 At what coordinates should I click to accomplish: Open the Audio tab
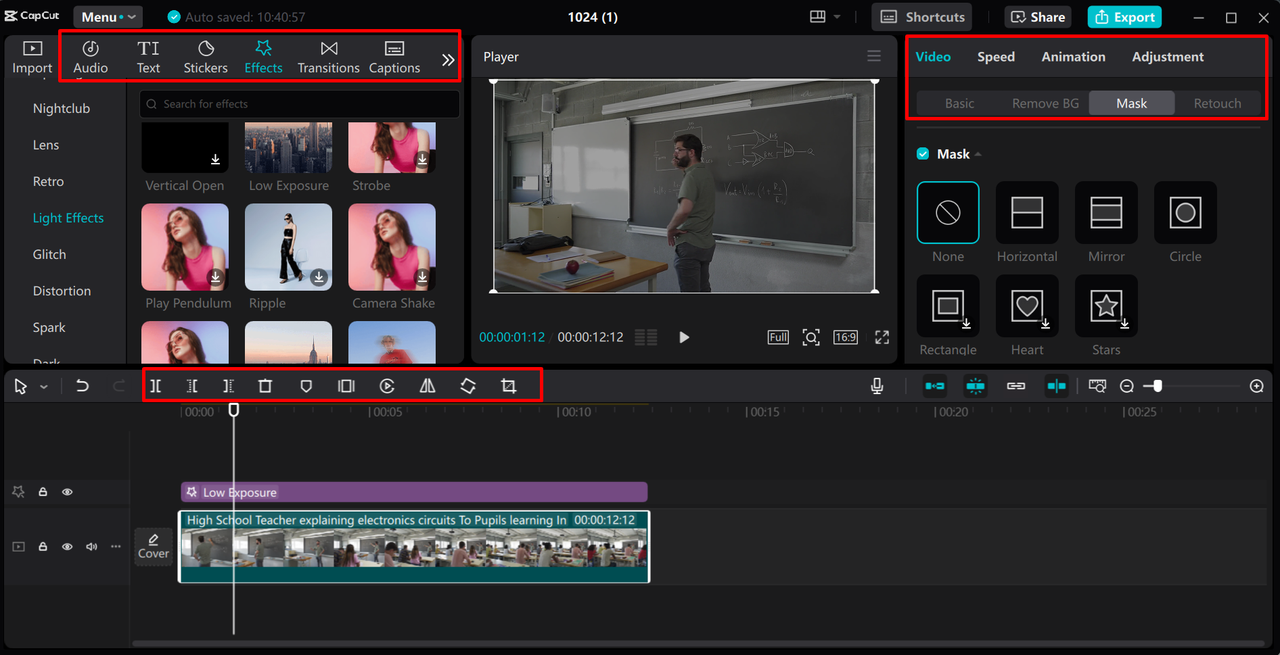point(90,58)
